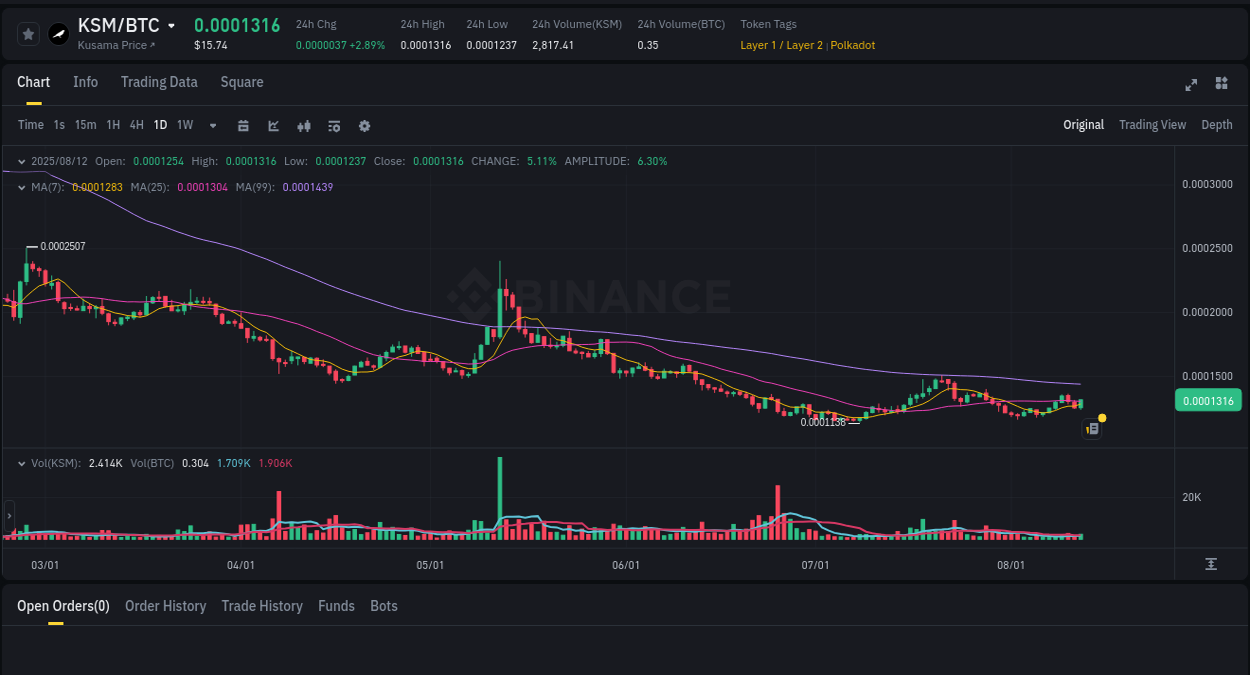Collapse the OHLC info row chevron
The width and height of the screenshot is (1250, 675).
coord(21,160)
